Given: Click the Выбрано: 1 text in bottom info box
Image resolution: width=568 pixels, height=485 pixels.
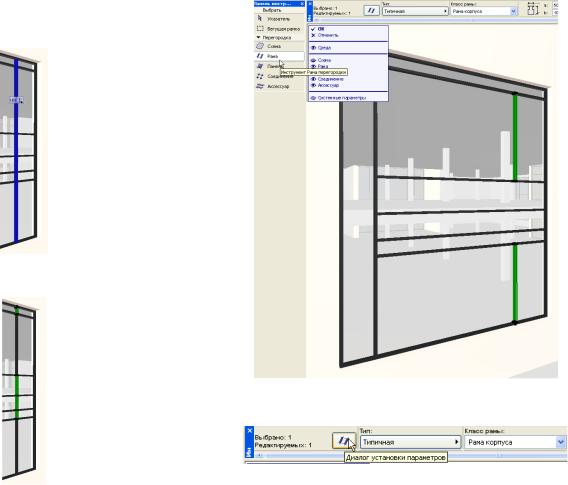Looking at the screenshot, I should pyautogui.click(x=273, y=437).
